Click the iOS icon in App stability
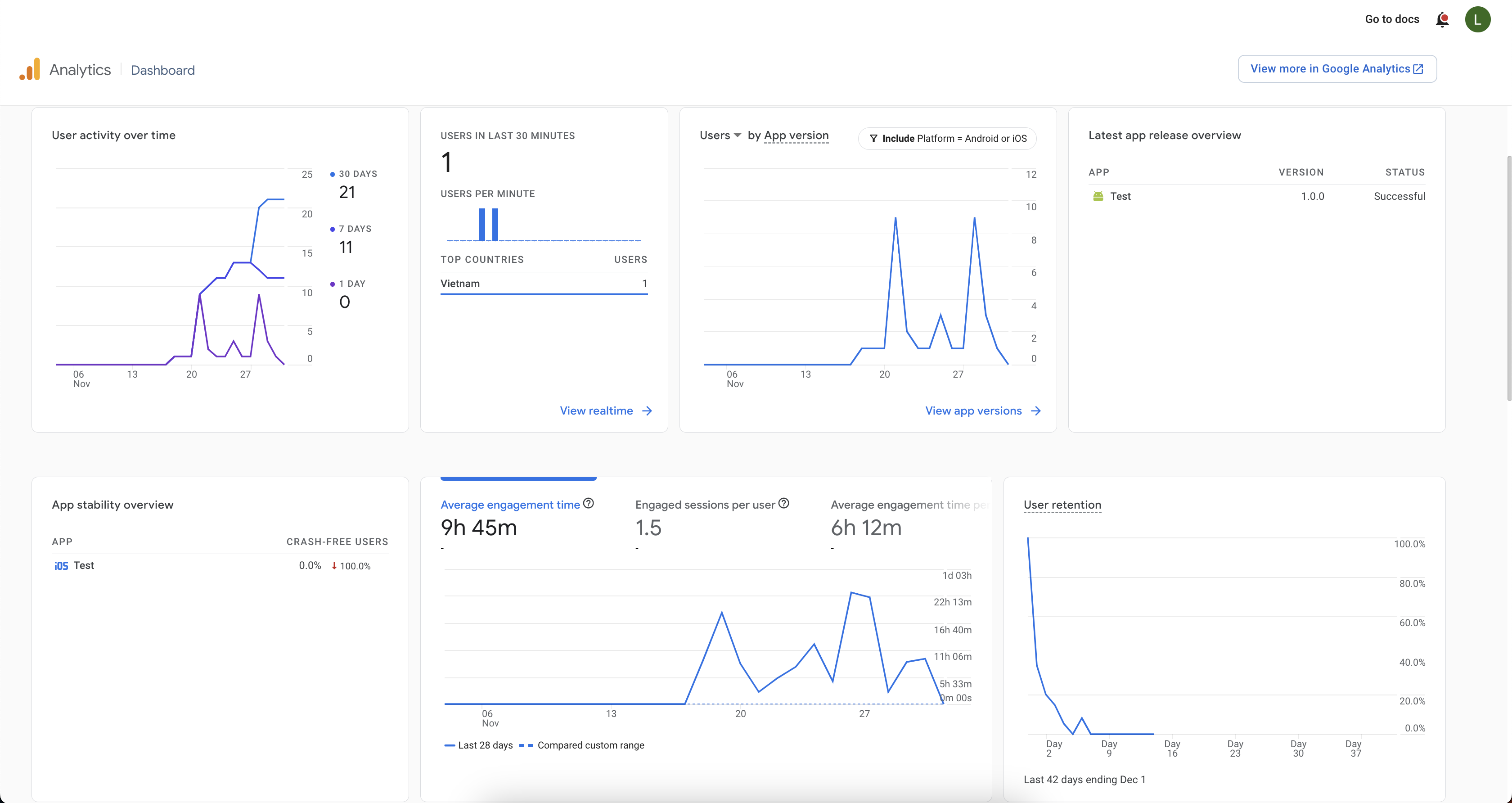 pyautogui.click(x=61, y=566)
